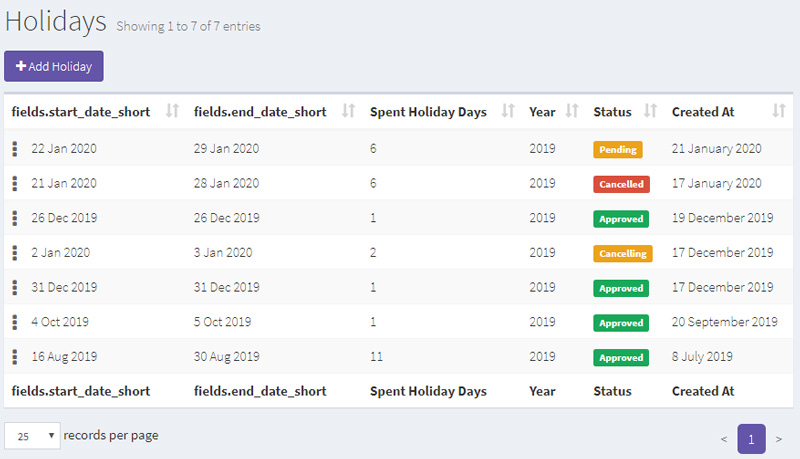Sort table by Year column
The width and height of the screenshot is (800, 459).
coord(572,111)
